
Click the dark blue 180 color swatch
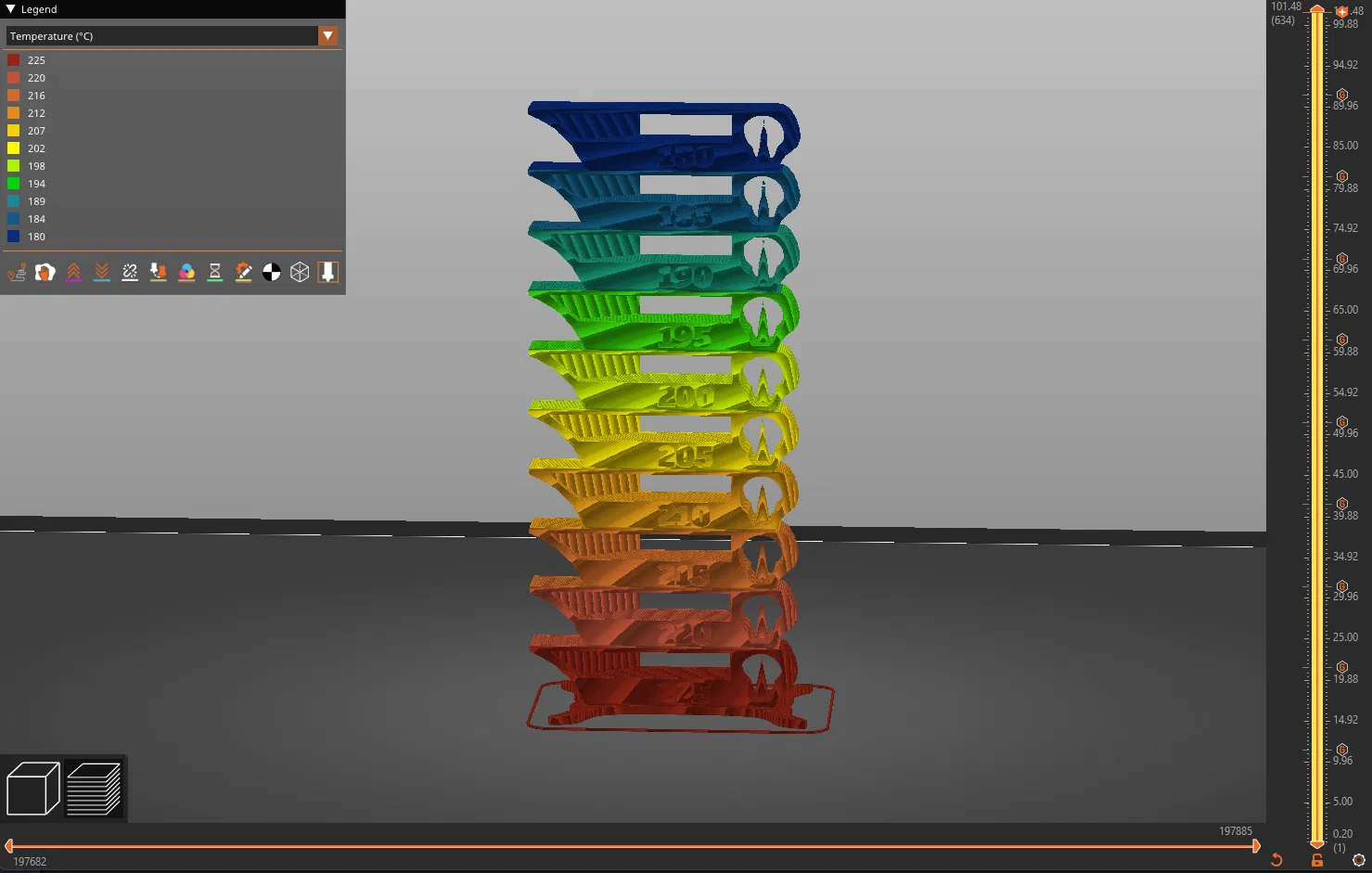pos(14,237)
